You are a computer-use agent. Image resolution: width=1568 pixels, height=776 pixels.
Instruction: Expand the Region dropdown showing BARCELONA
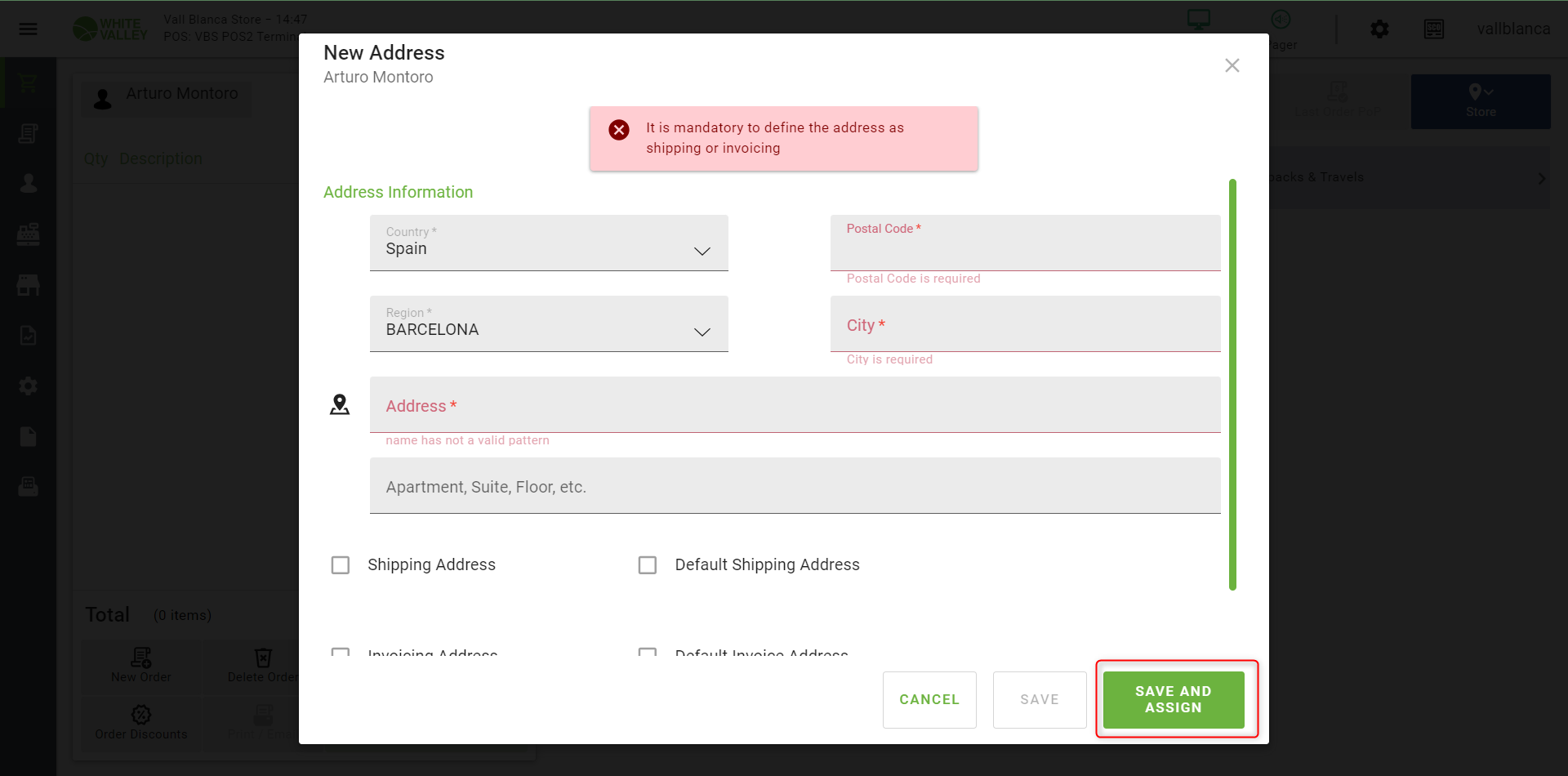click(548, 323)
